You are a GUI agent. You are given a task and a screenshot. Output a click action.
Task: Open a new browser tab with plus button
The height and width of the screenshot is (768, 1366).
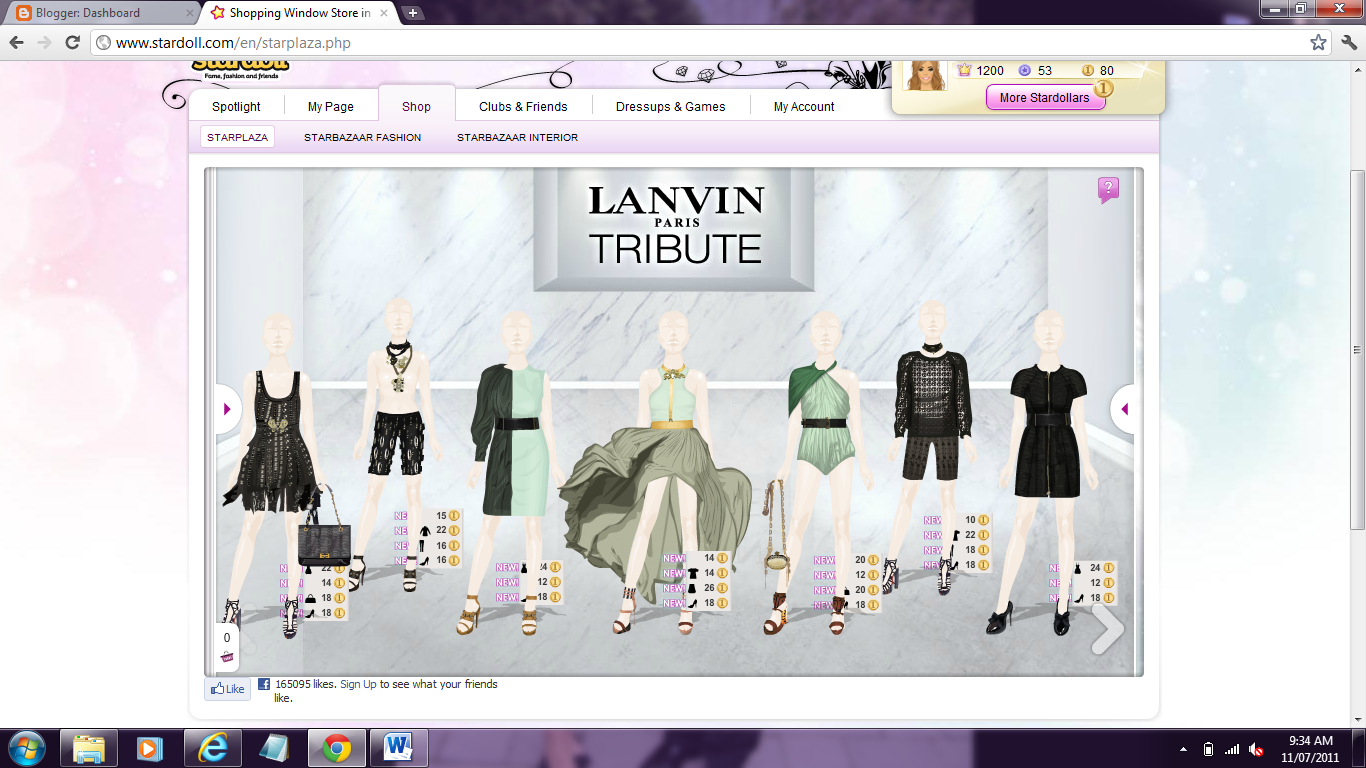[x=413, y=13]
